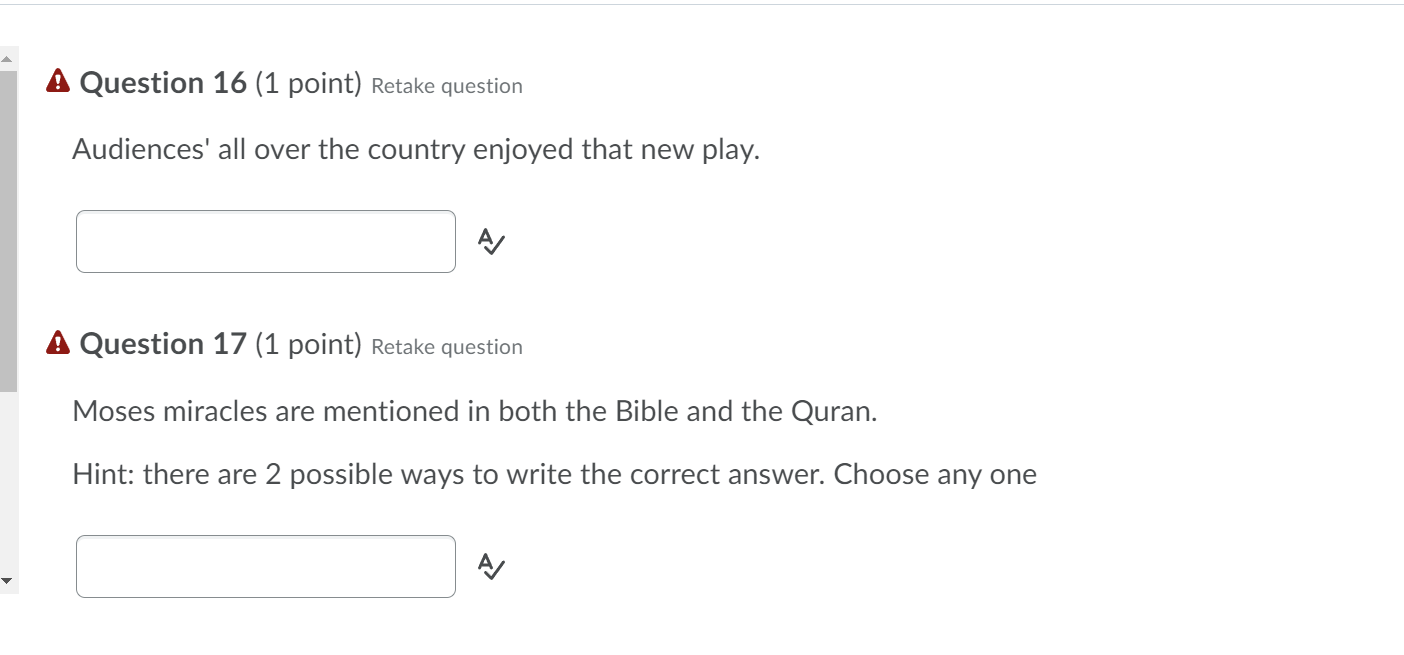Focus the Question 17 answer text box
The width and height of the screenshot is (1404, 655).
pyautogui.click(x=265, y=566)
